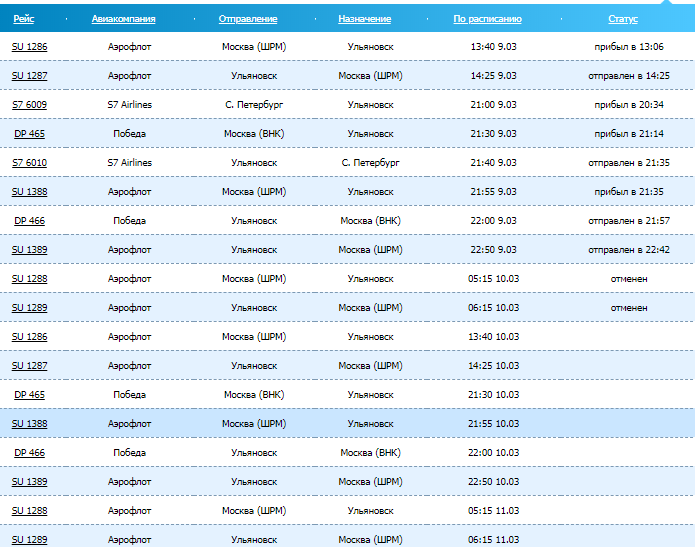Sort flights by the Отправление header
Screen dimensions: 695x547
point(248,19)
